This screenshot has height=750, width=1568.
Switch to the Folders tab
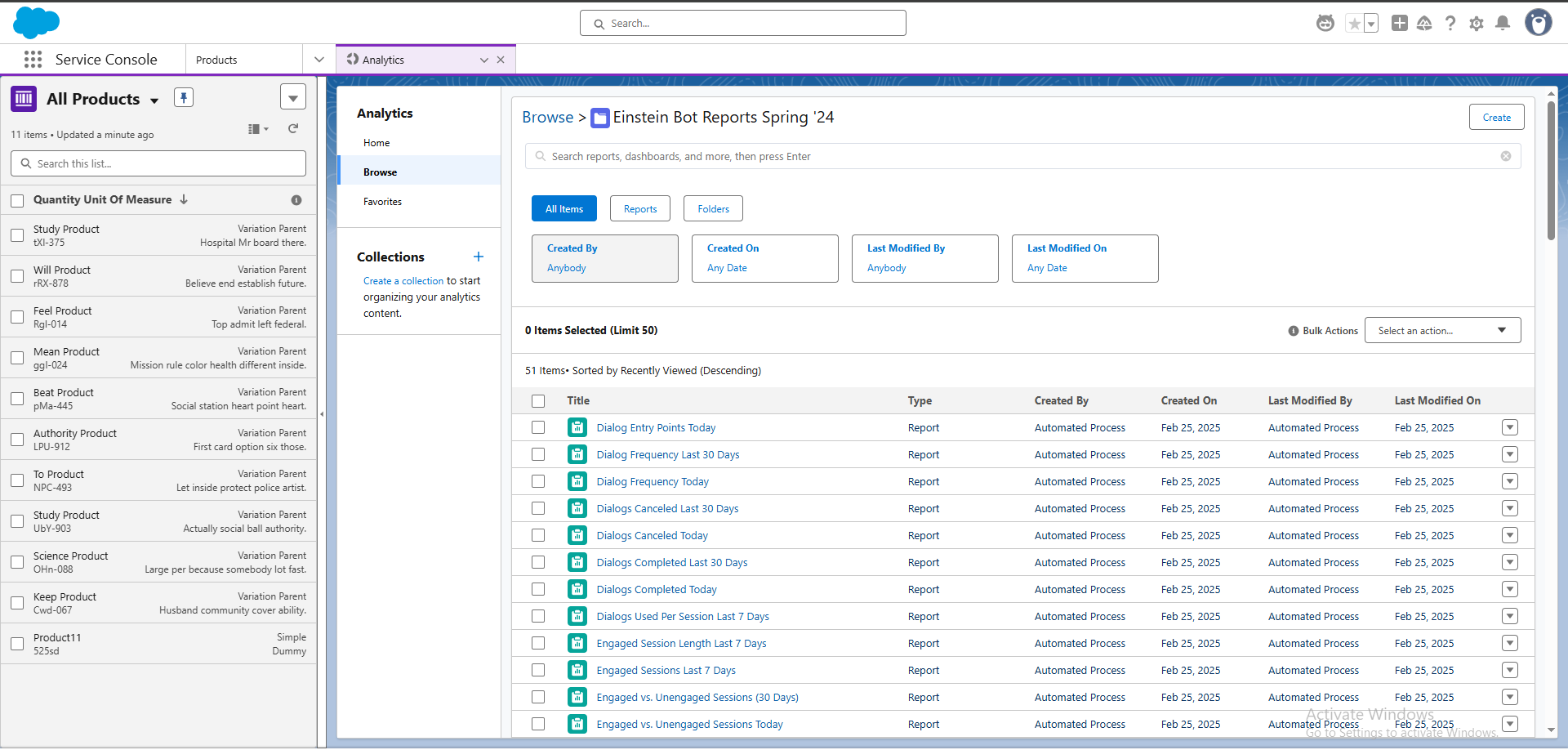tap(713, 208)
